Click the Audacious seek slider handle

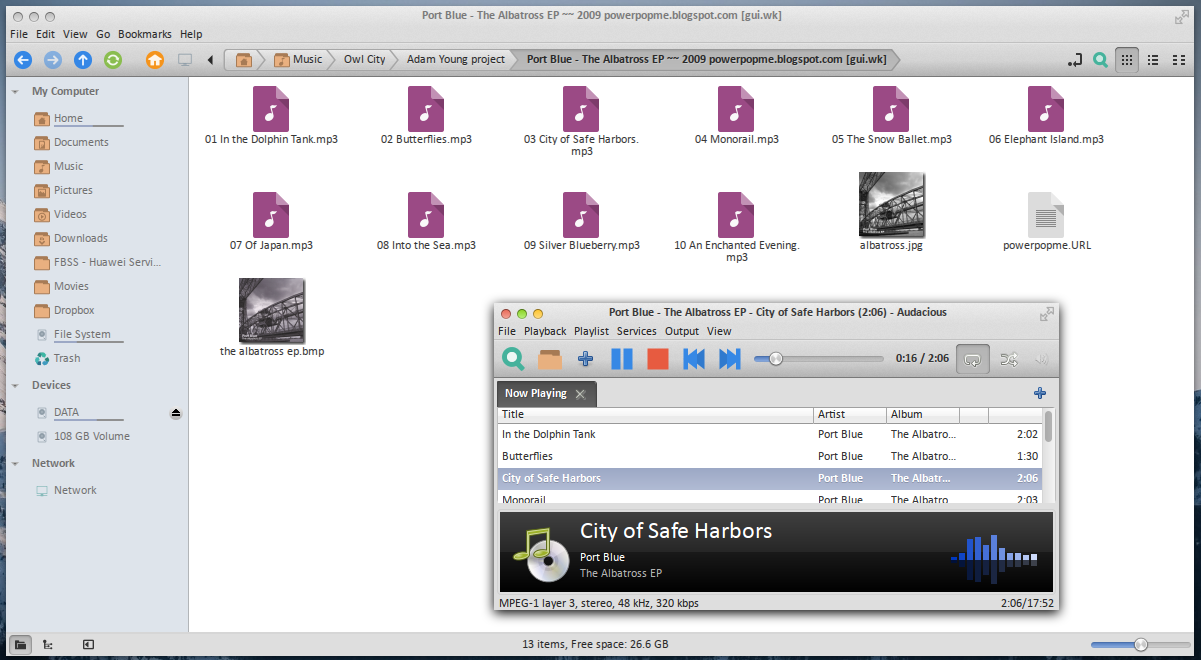point(775,359)
